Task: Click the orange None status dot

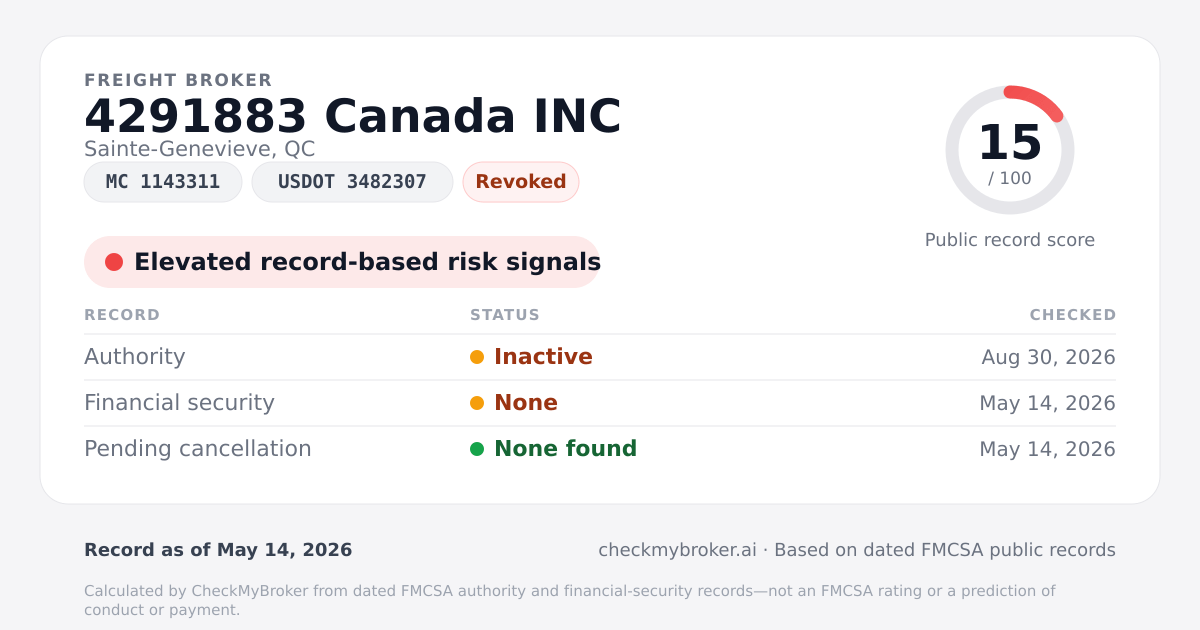Action: [x=477, y=403]
